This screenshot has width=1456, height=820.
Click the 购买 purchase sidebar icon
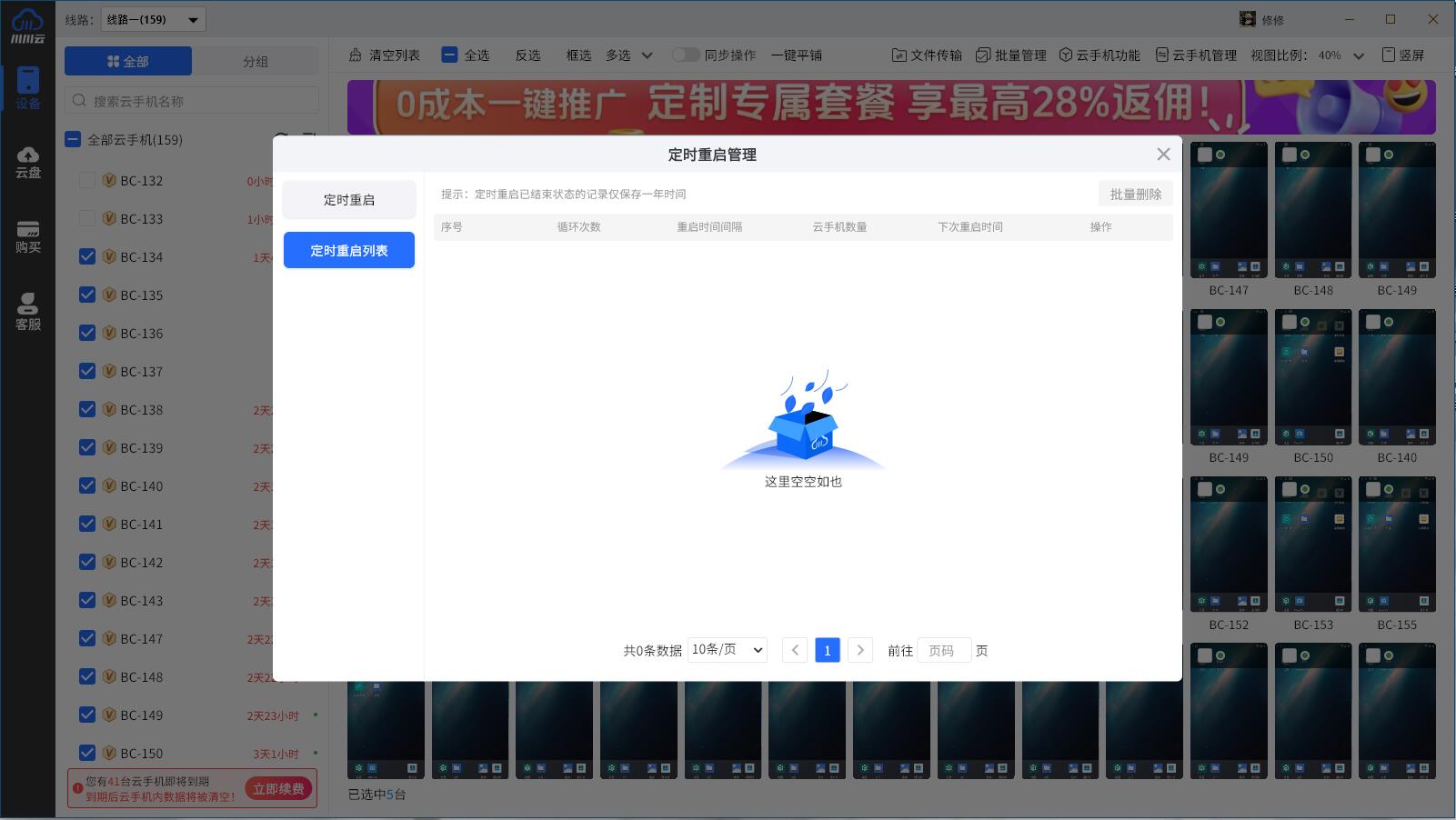pos(27,236)
